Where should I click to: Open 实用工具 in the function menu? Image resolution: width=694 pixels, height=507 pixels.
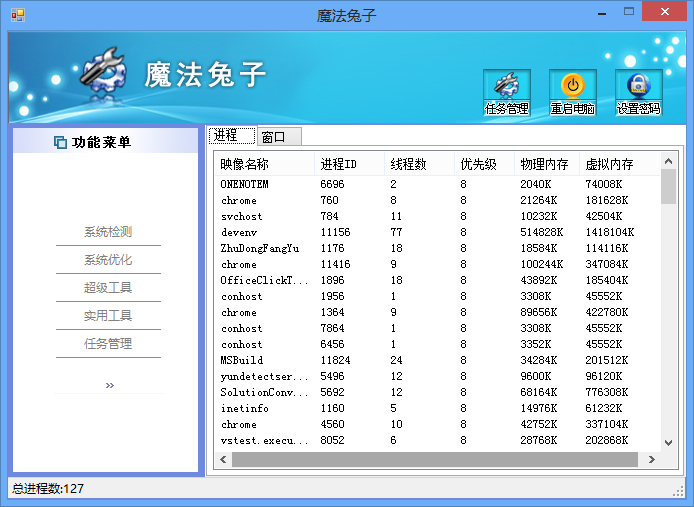coord(108,315)
